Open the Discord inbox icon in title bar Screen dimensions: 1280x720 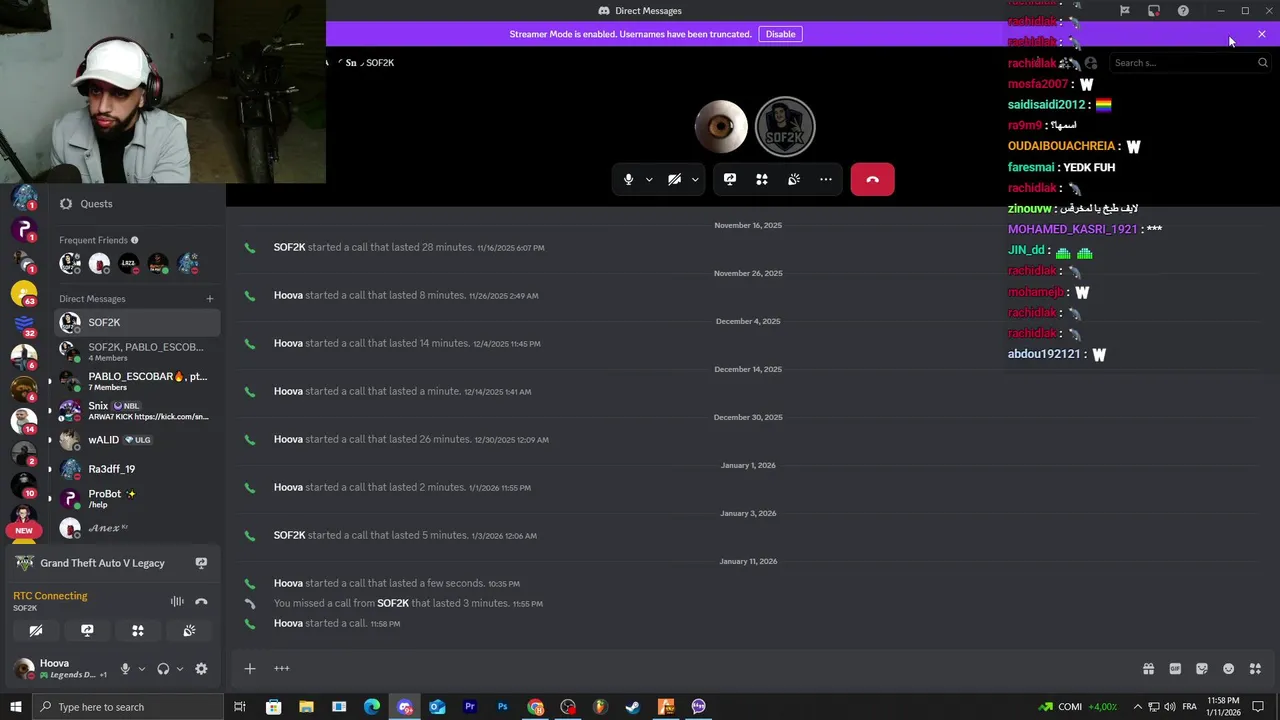coord(1153,11)
